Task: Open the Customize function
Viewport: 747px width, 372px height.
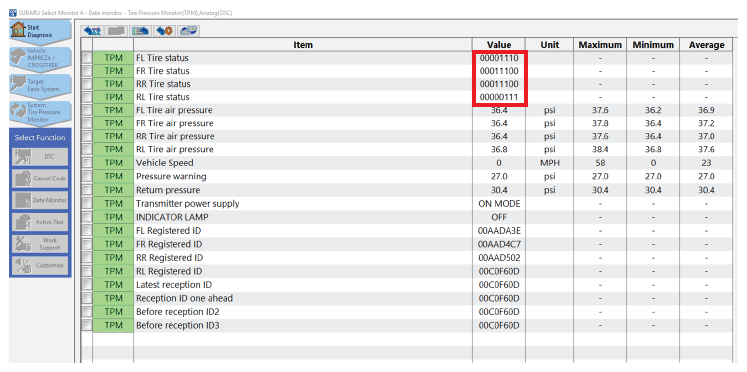Action: (40, 265)
